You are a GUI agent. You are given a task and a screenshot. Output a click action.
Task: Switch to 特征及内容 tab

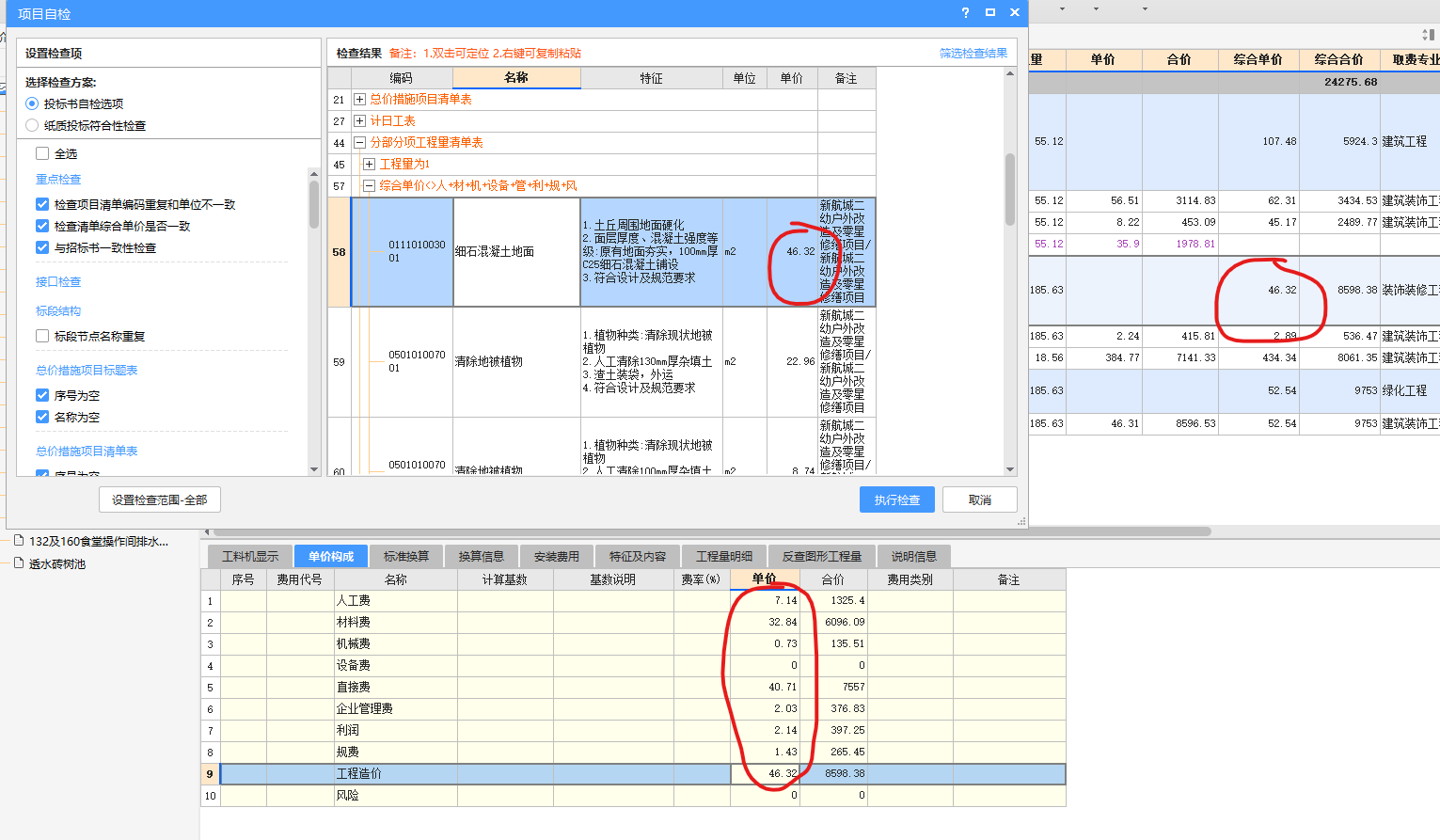pyautogui.click(x=638, y=556)
